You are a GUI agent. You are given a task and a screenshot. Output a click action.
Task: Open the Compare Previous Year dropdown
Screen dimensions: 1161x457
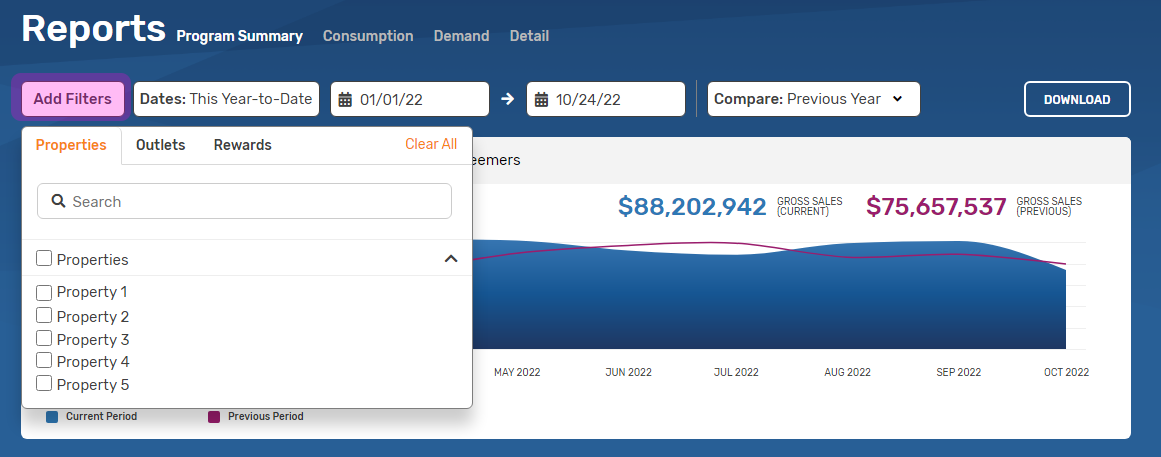point(814,99)
